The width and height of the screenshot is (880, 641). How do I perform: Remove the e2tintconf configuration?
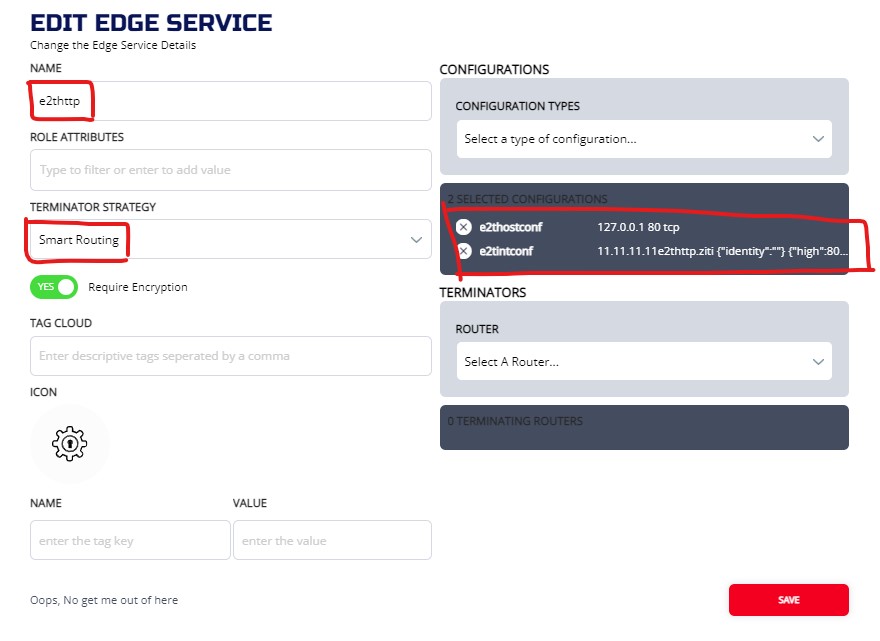tap(464, 251)
